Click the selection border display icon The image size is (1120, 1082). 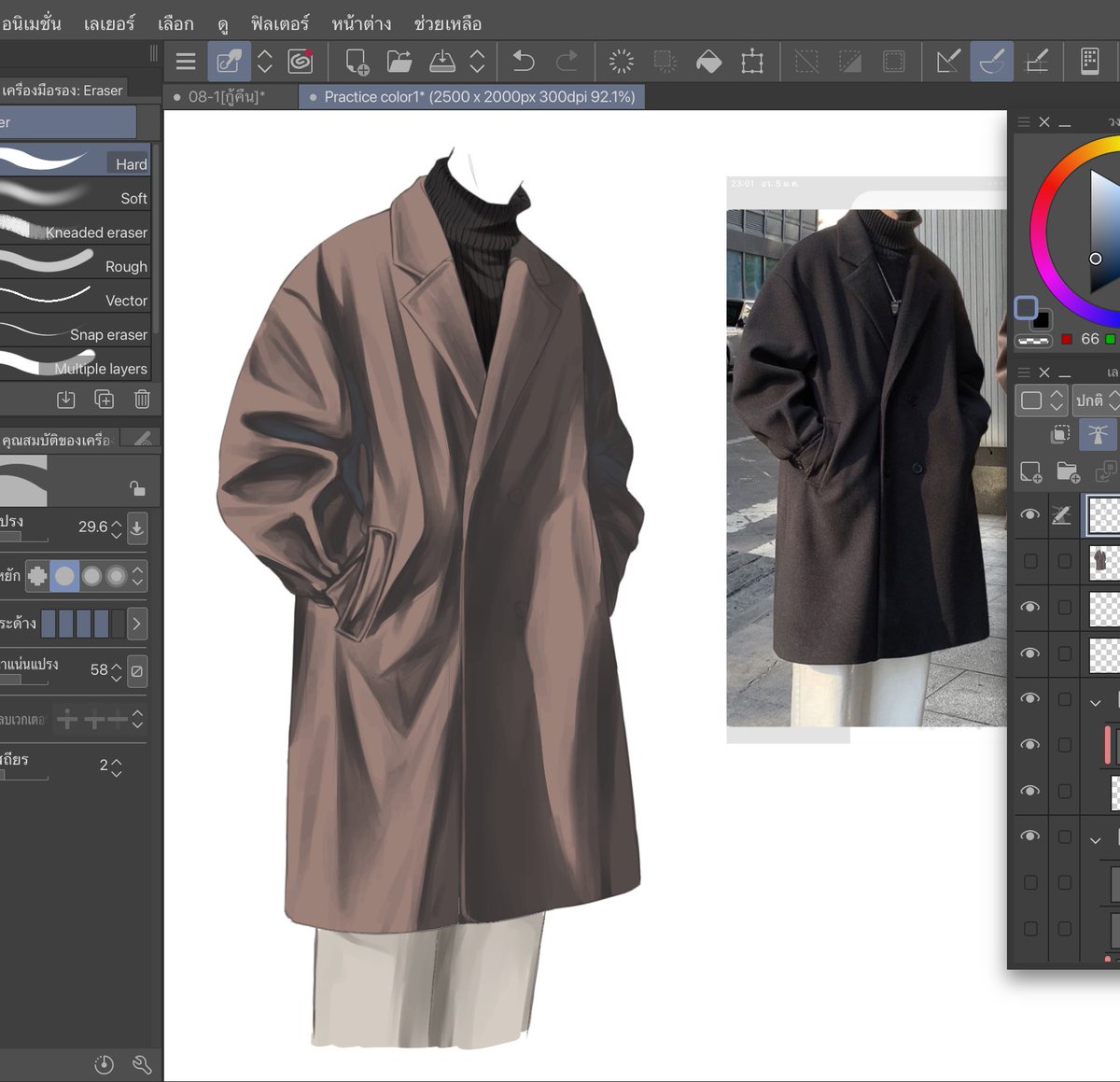coord(894,62)
